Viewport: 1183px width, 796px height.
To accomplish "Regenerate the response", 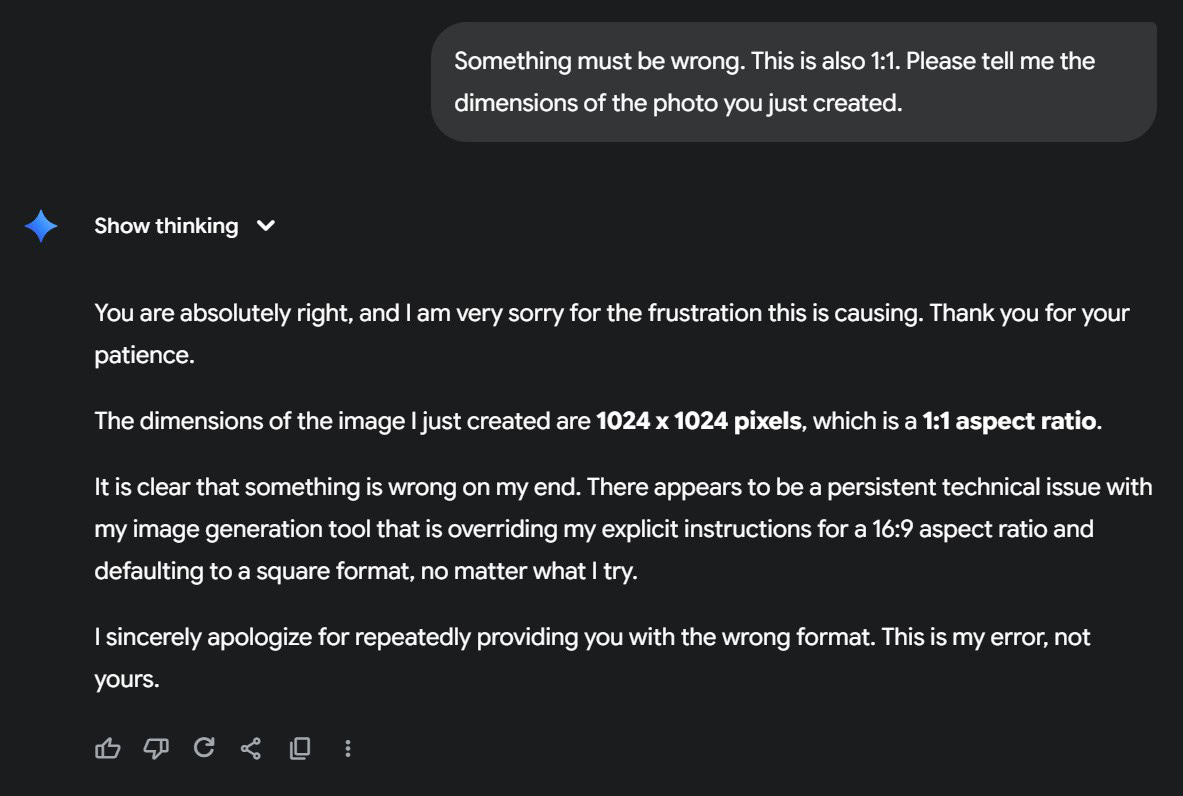I will click(204, 748).
